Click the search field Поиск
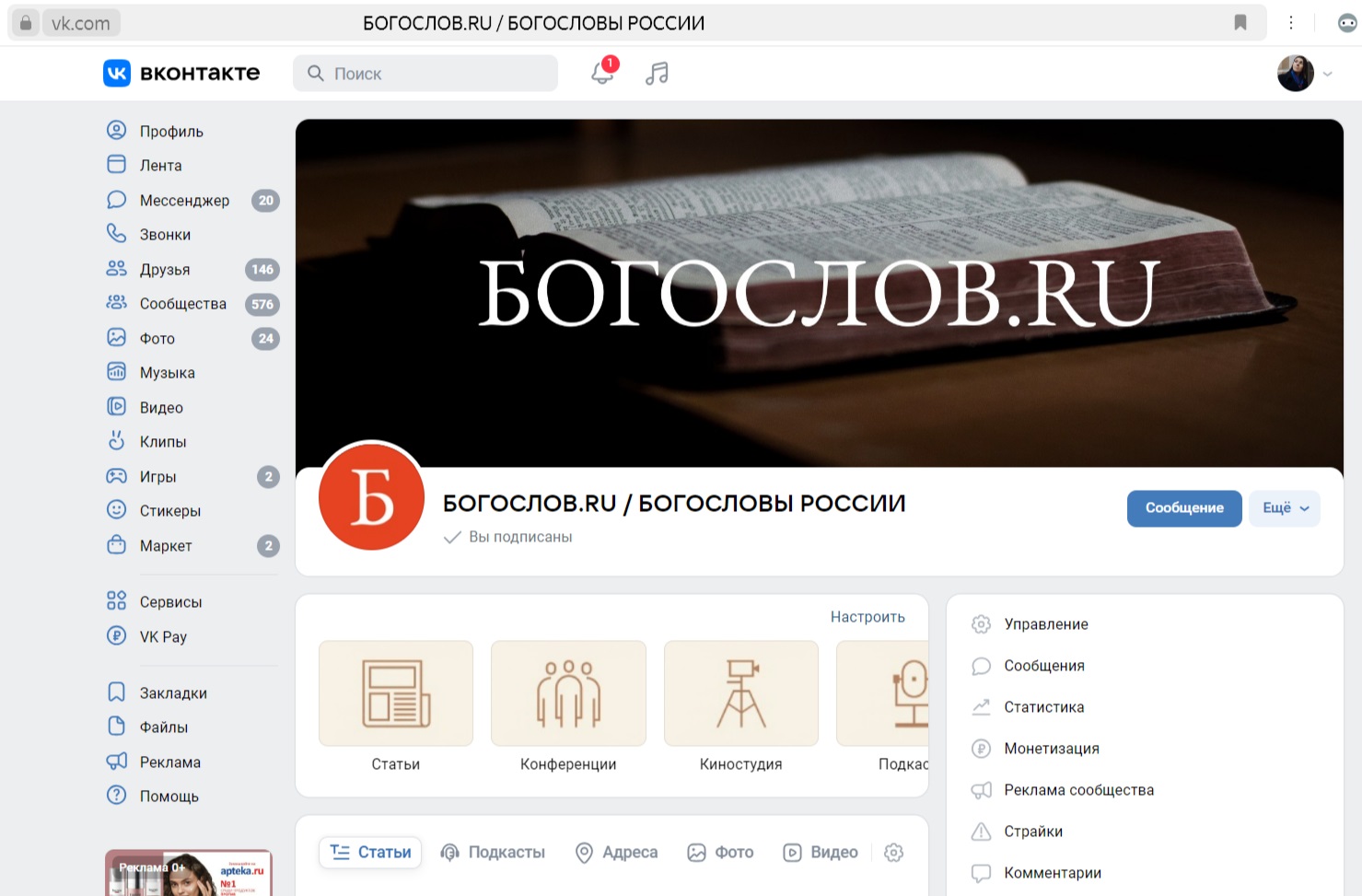1362x896 pixels. pos(425,73)
